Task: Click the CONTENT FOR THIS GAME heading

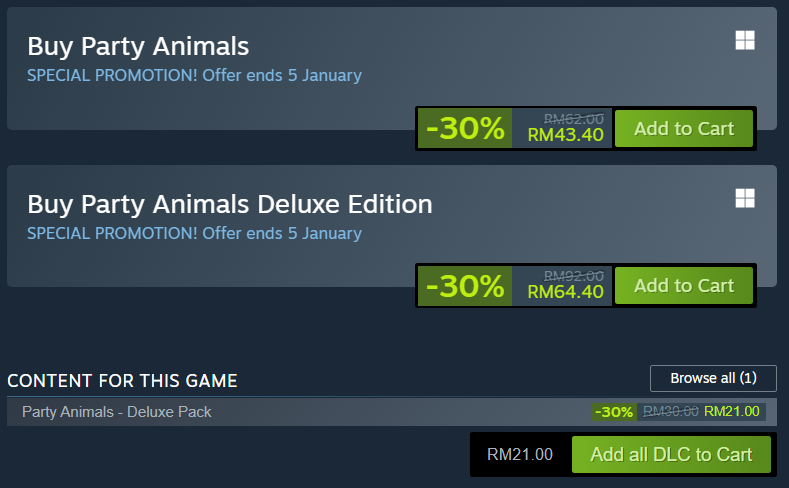Action: tap(122, 381)
